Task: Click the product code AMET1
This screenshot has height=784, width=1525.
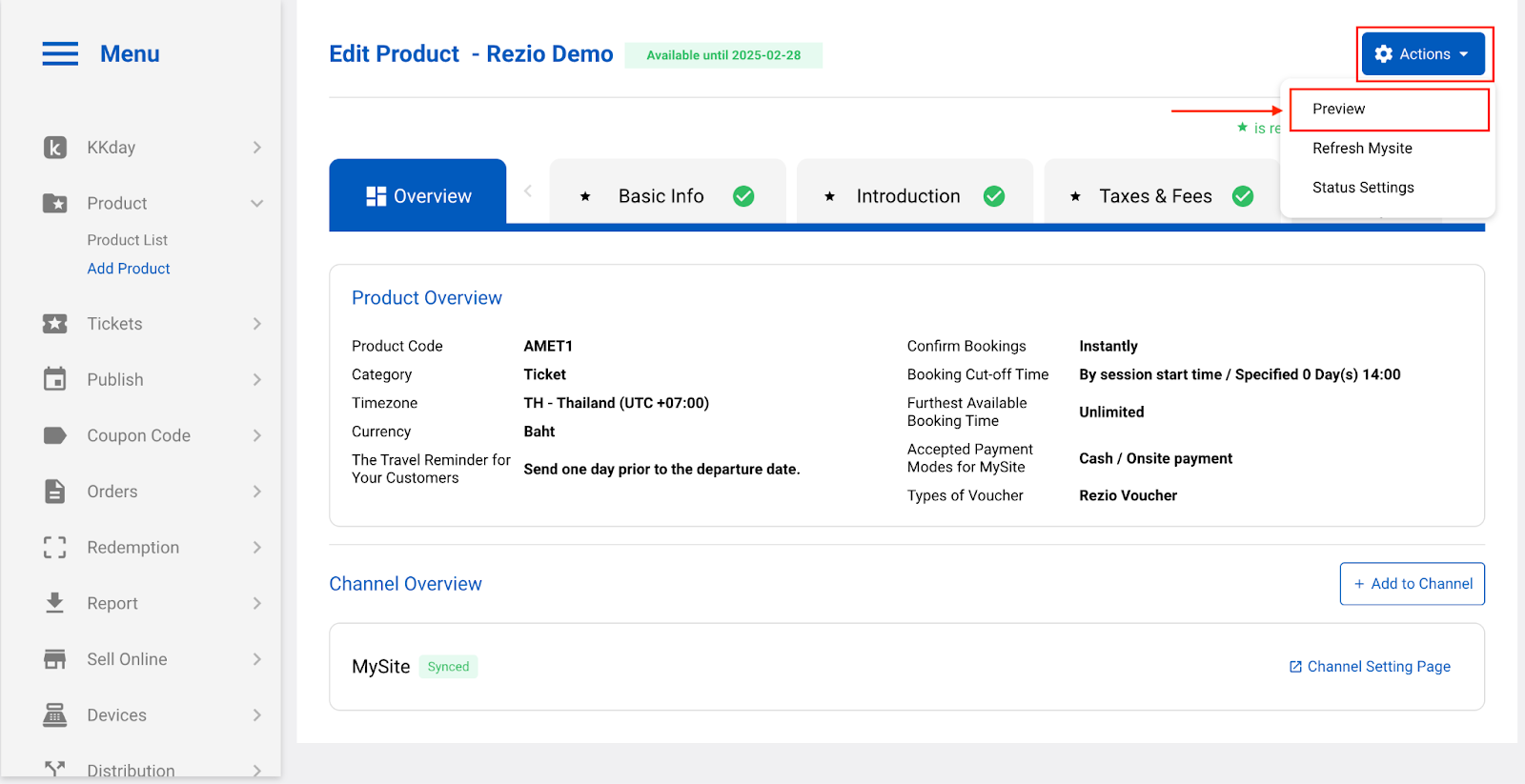Action: pyautogui.click(x=548, y=346)
